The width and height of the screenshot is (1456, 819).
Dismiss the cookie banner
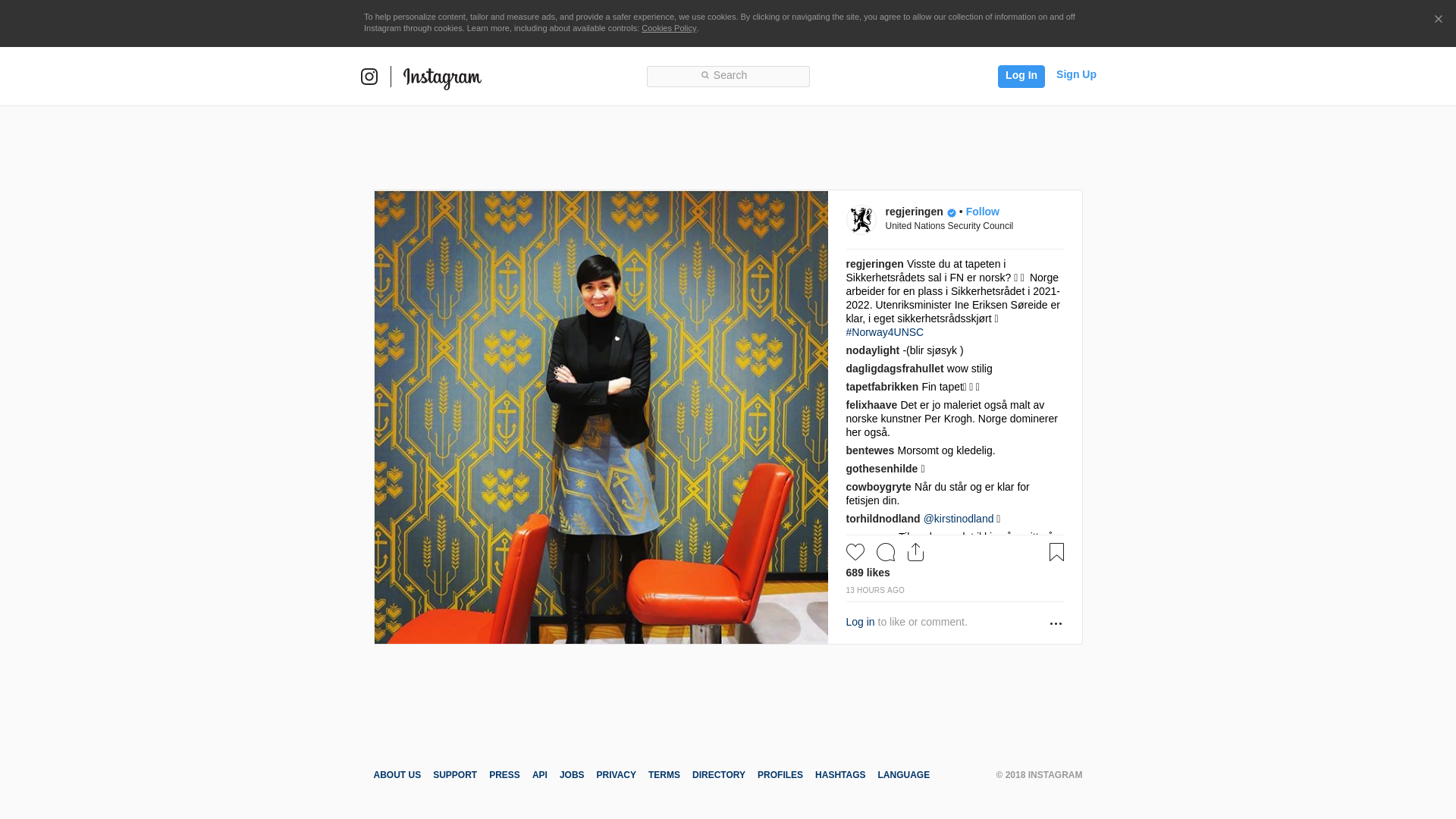1438,20
